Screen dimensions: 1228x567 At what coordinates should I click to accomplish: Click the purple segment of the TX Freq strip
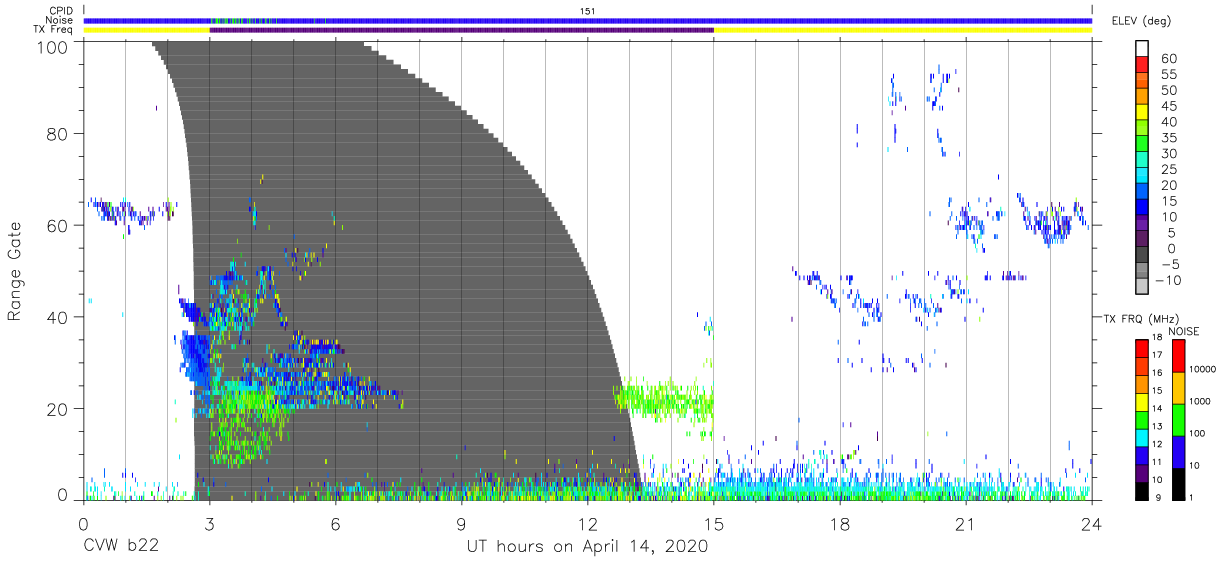coord(462,30)
